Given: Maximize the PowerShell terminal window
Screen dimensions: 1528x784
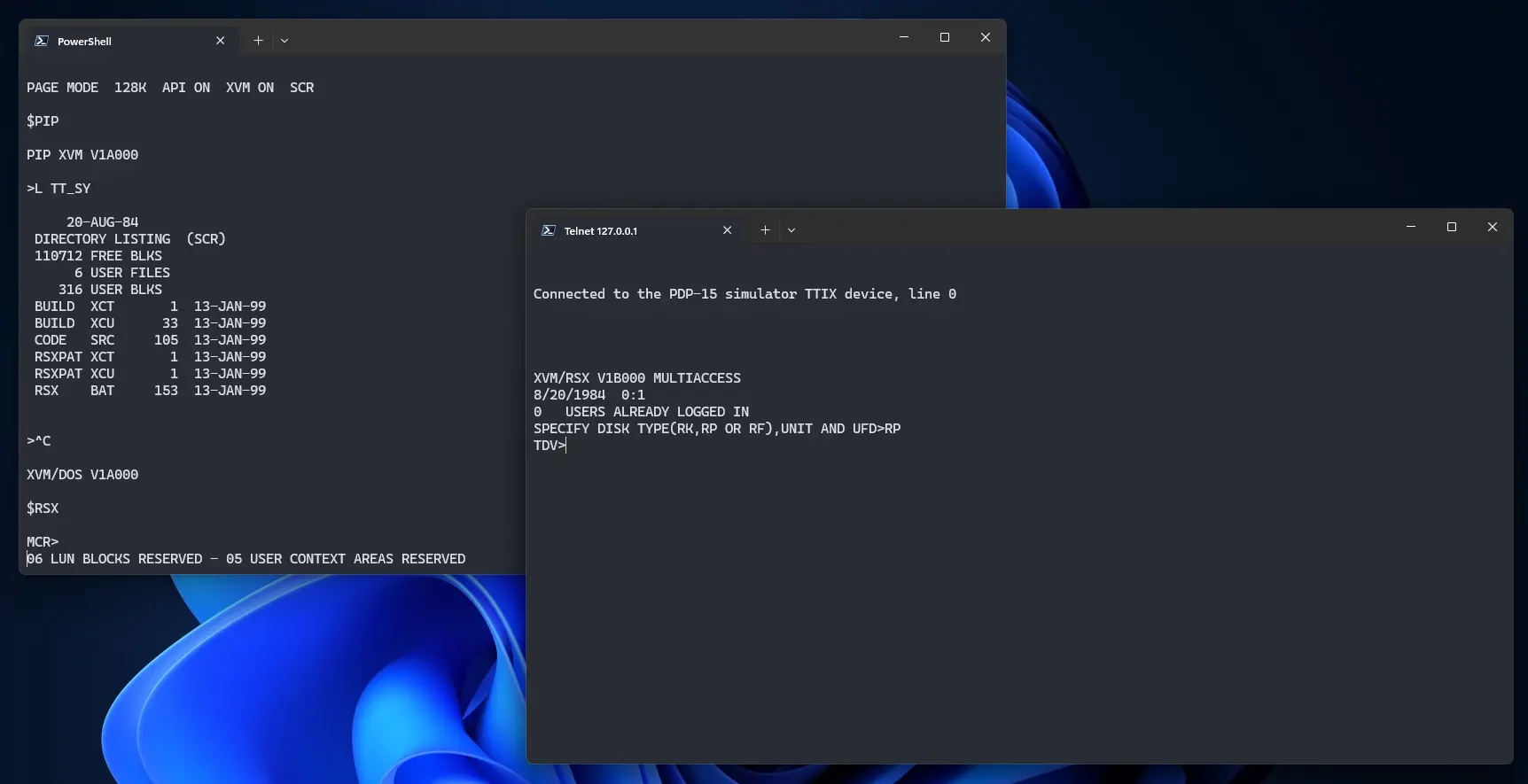Looking at the screenshot, I should pos(945,37).
